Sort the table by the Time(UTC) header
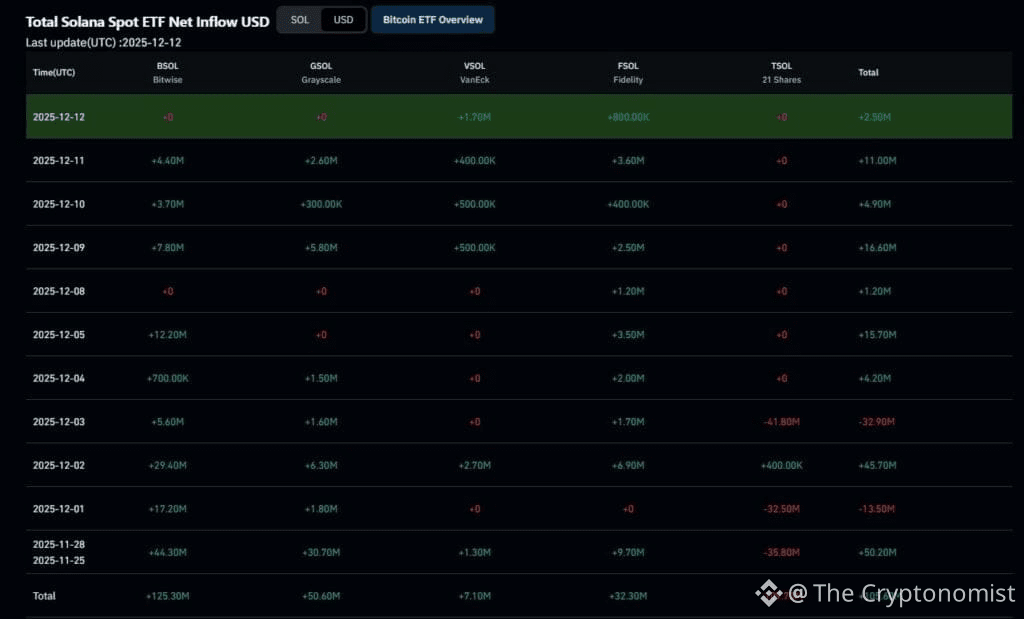Image resolution: width=1024 pixels, height=619 pixels. pos(54,72)
